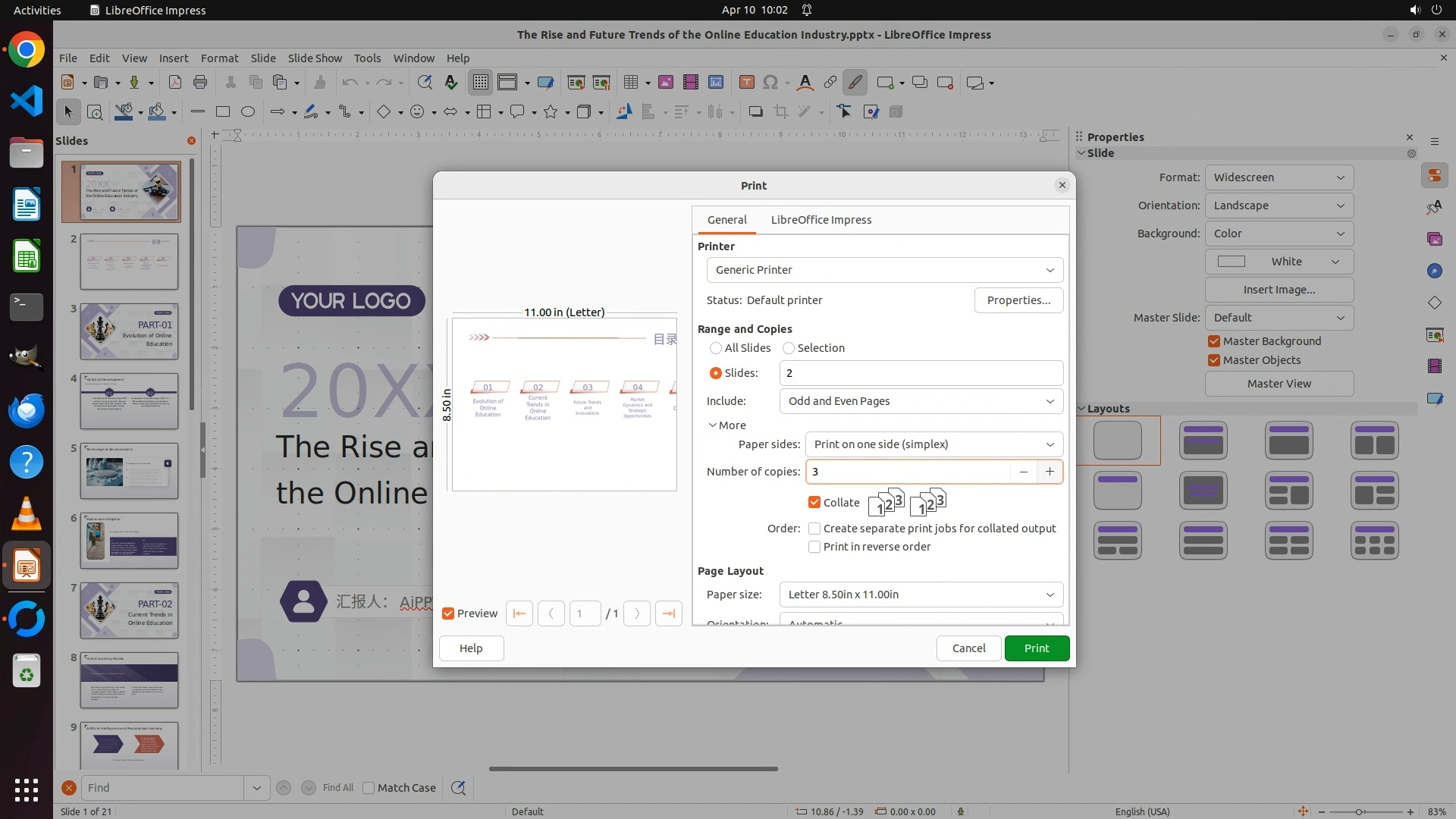Open VLC media player from dock
The image size is (1456, 819).
pos(27,514)
